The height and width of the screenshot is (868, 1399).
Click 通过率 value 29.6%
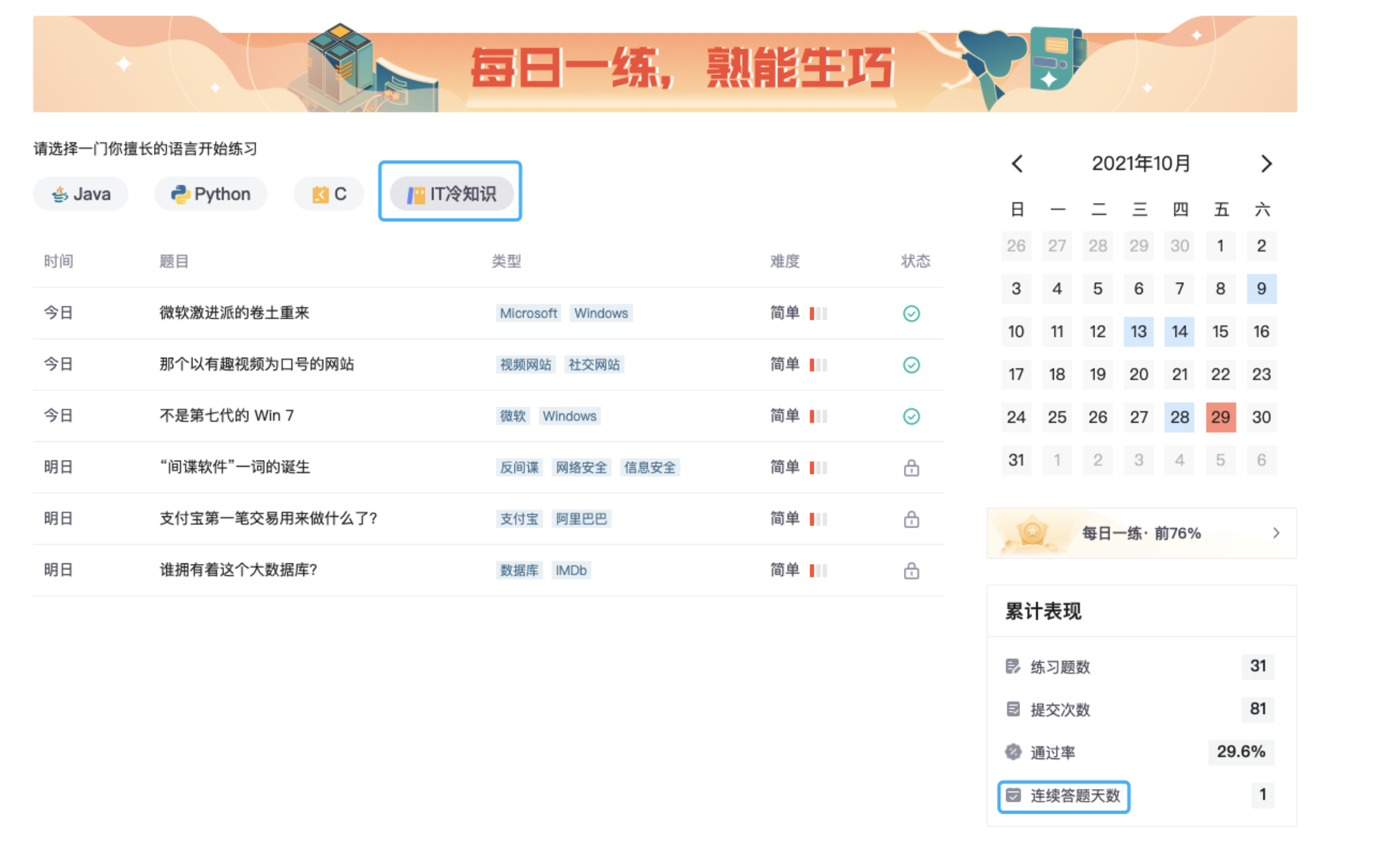1241,752
